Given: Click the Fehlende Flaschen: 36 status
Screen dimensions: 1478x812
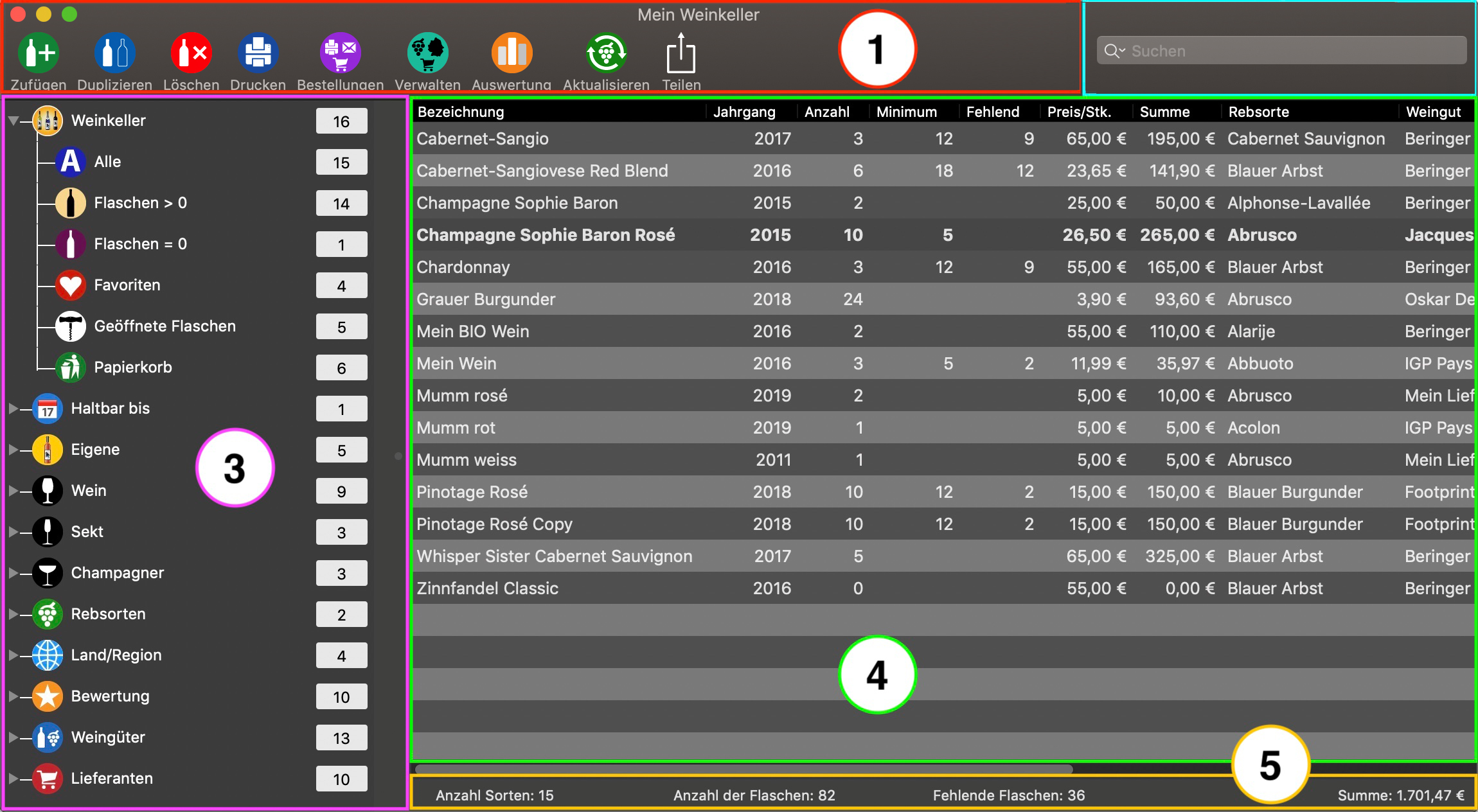Looking at the screenshot, I should 1009,795.
